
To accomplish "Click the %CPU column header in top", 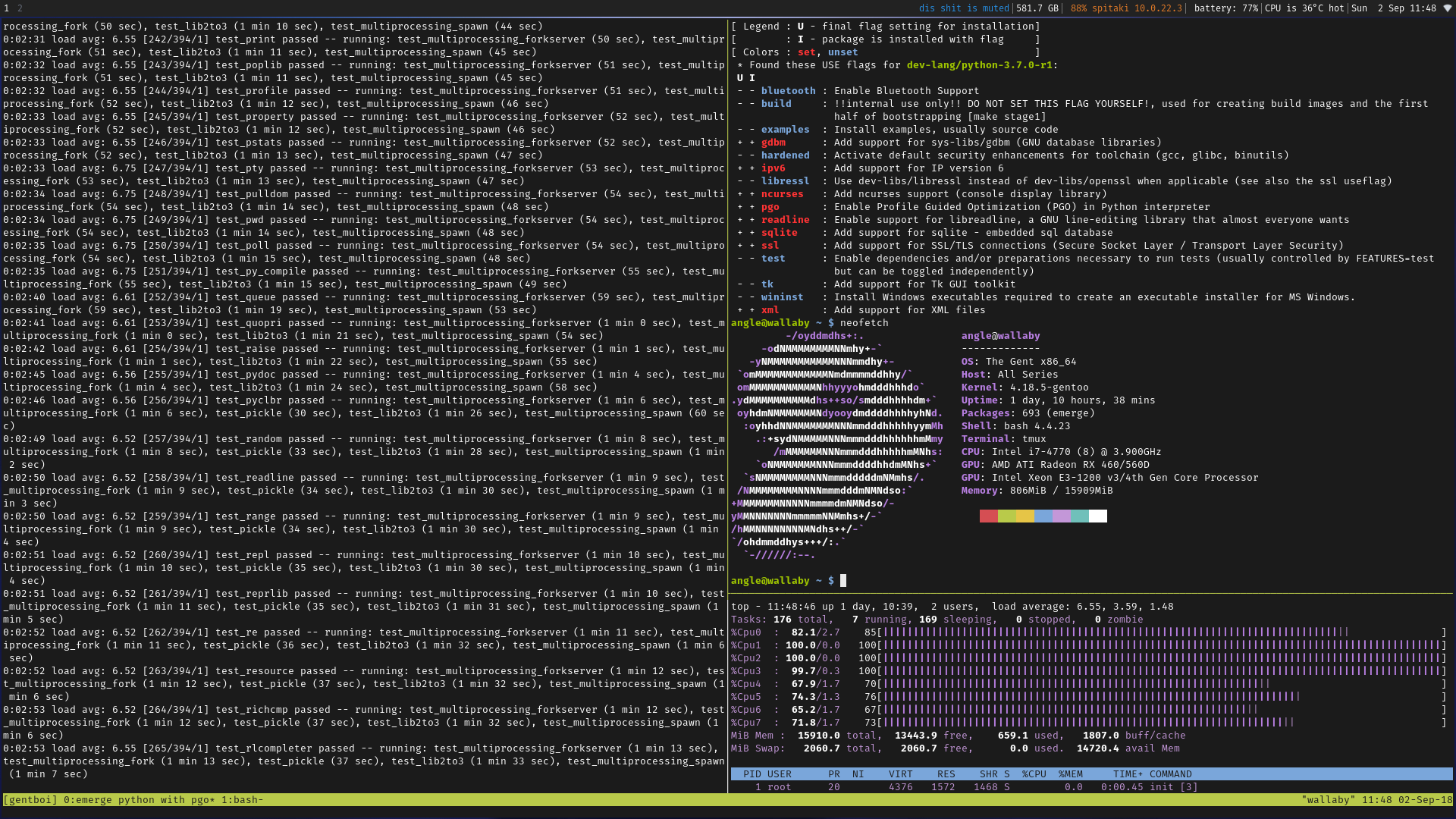I will (1034, 774).
